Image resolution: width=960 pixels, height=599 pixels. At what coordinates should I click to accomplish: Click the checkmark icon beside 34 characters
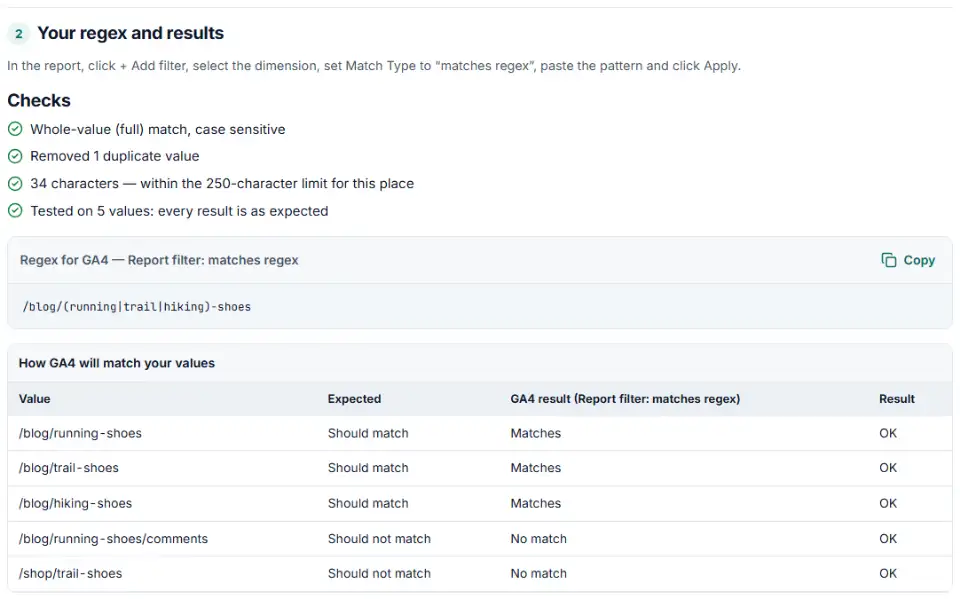coord(15,184)
